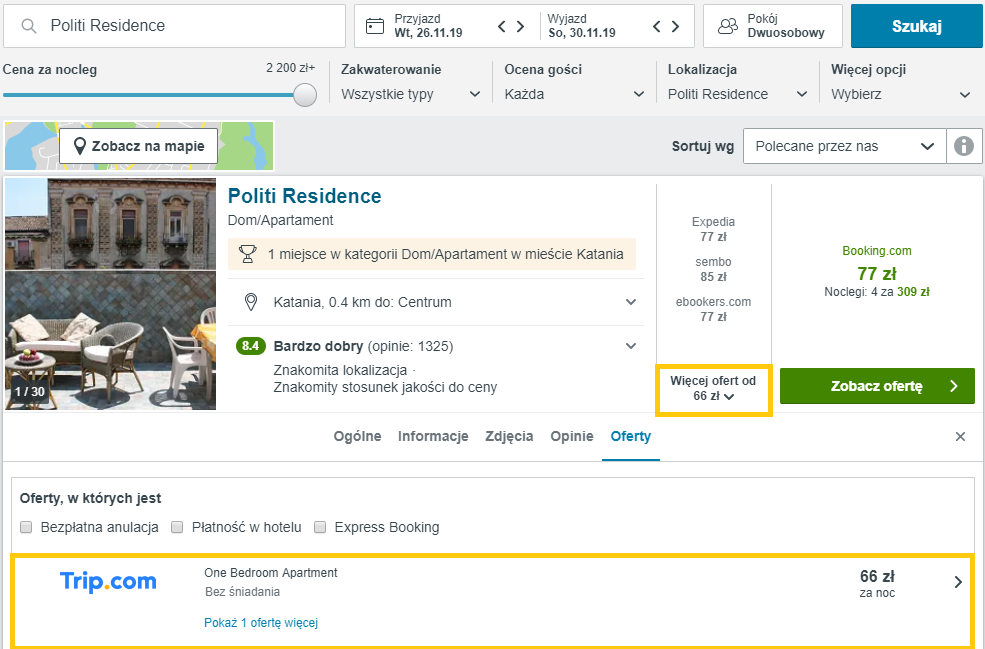Click the price per night slider handle
This screenshot has height=649, width=985.
click(x=305, y=95)
